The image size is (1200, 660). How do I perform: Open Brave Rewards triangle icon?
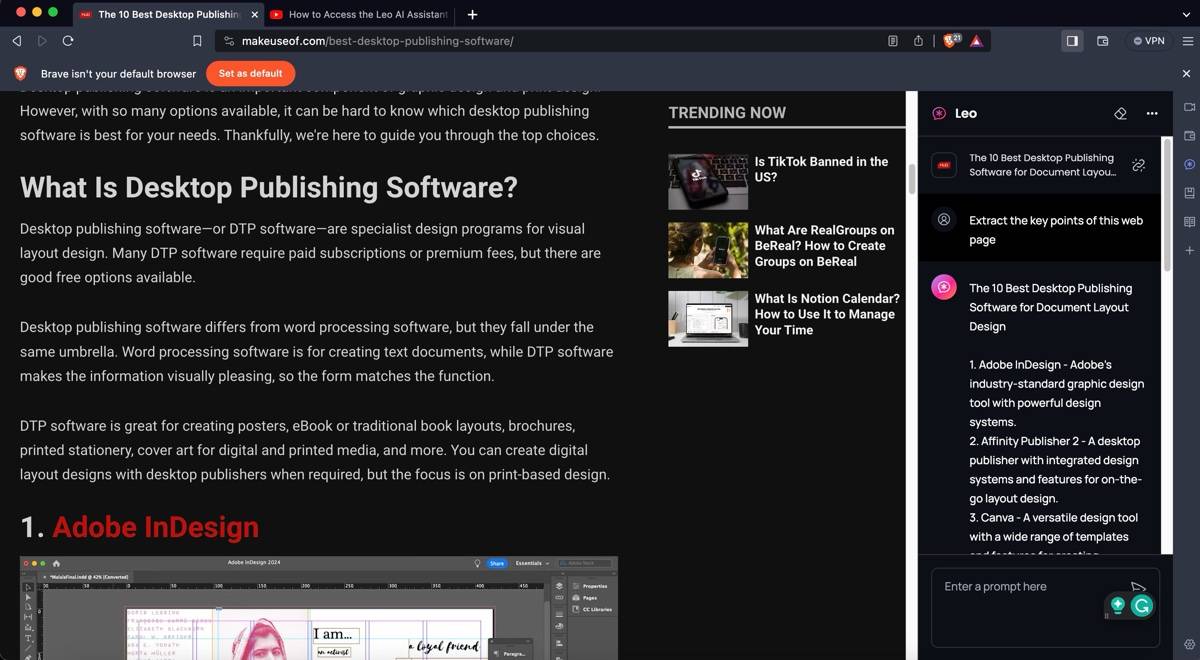click(976, 41)
